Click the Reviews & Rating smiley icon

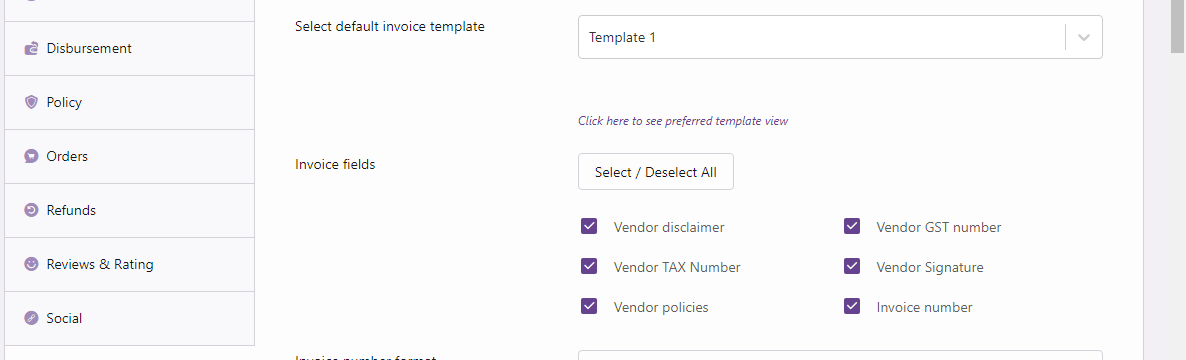pos(31,265)
